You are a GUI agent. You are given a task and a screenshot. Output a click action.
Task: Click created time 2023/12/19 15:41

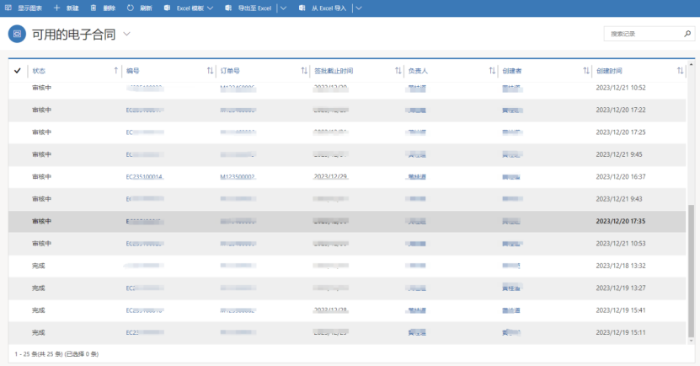coord(621,310)
